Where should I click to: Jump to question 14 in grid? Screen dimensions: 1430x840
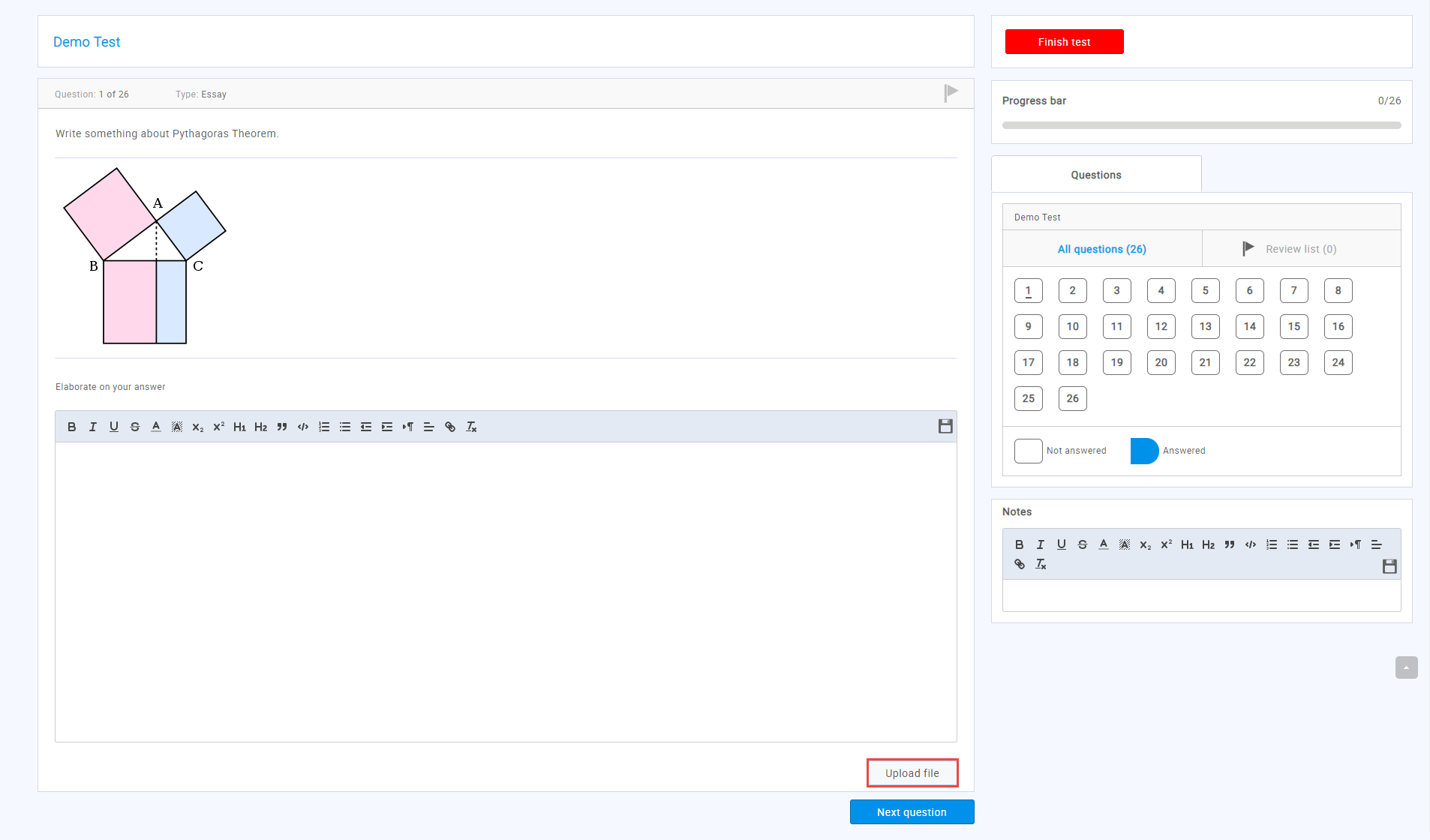pyautogui.click(x=1250, y=326)
